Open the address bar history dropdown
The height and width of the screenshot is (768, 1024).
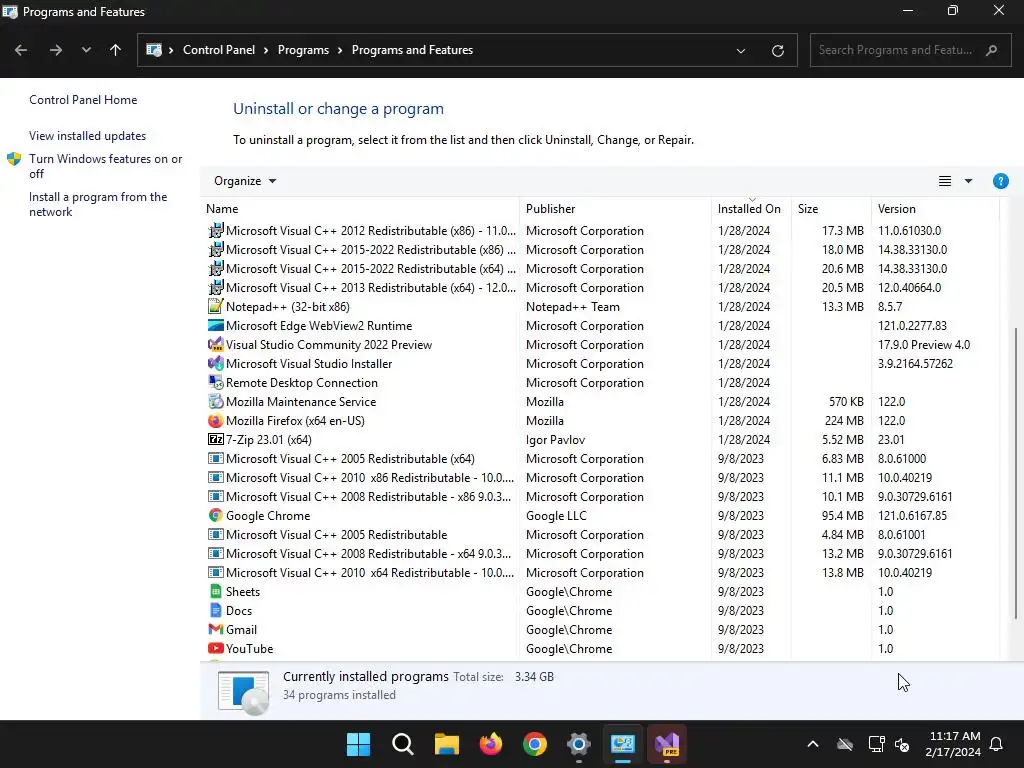point(741,51)
